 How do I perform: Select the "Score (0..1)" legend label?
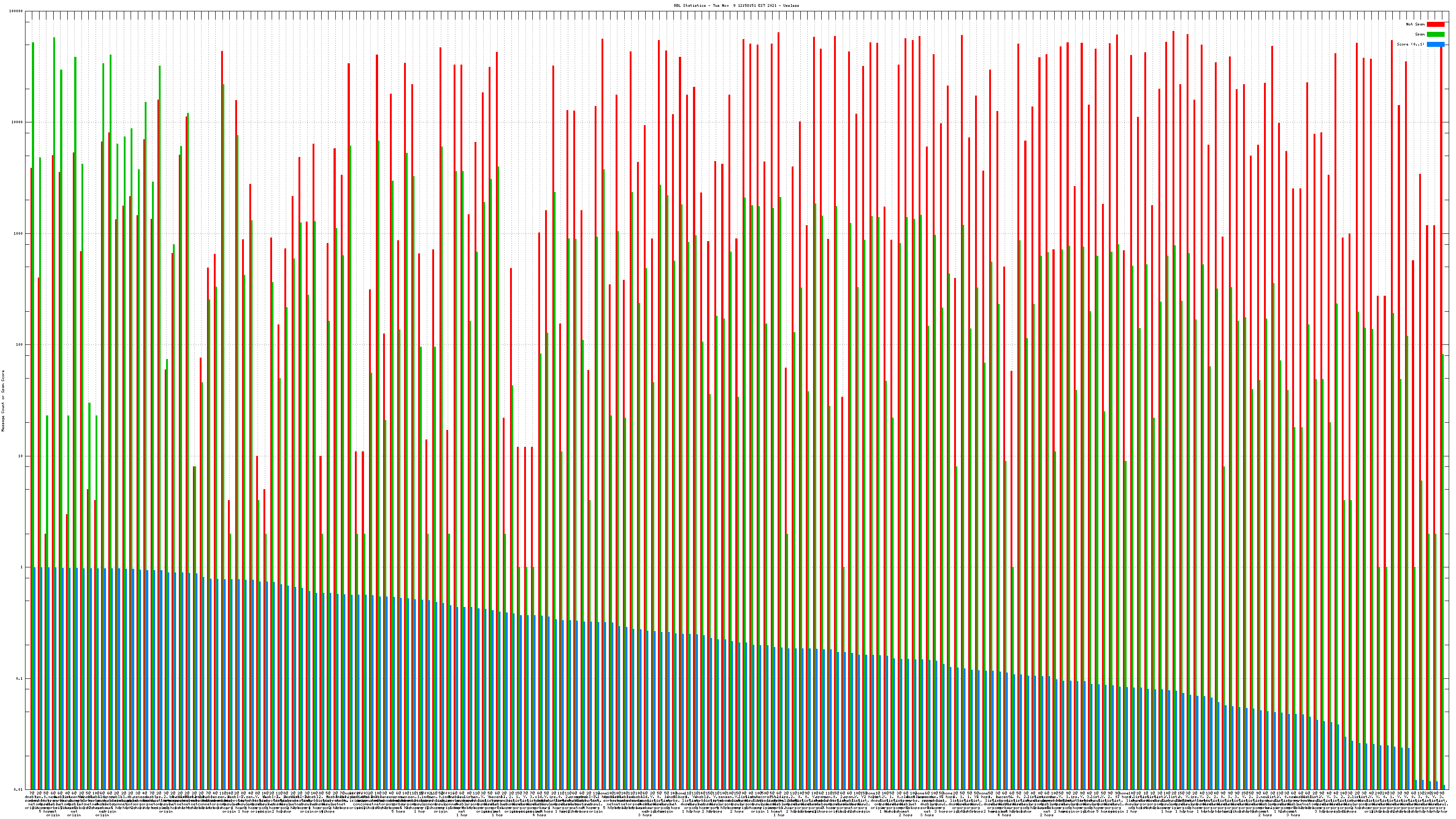(1410, 44)
